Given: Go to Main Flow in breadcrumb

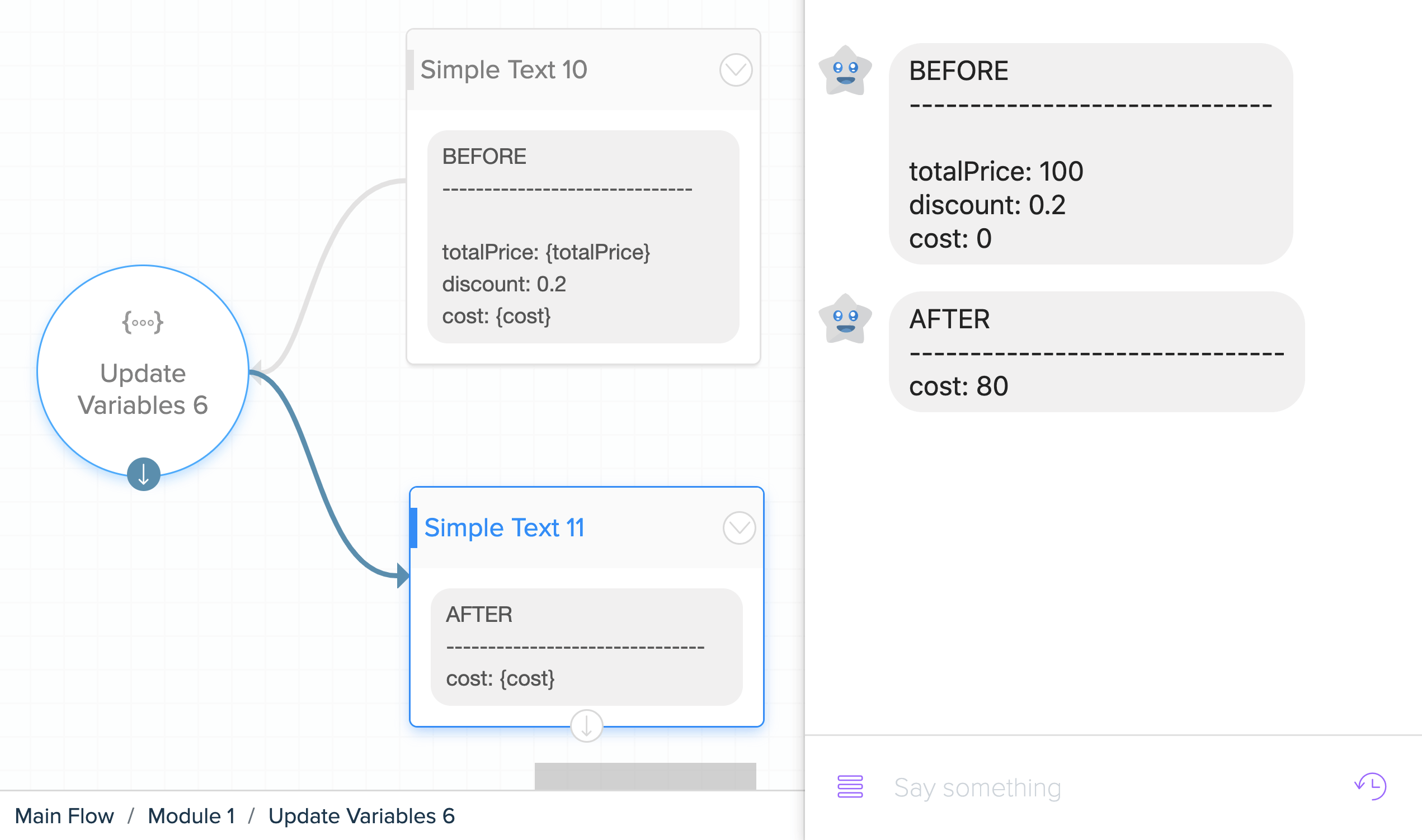Looking at the screenshot, I should click(x=64, y=815).
